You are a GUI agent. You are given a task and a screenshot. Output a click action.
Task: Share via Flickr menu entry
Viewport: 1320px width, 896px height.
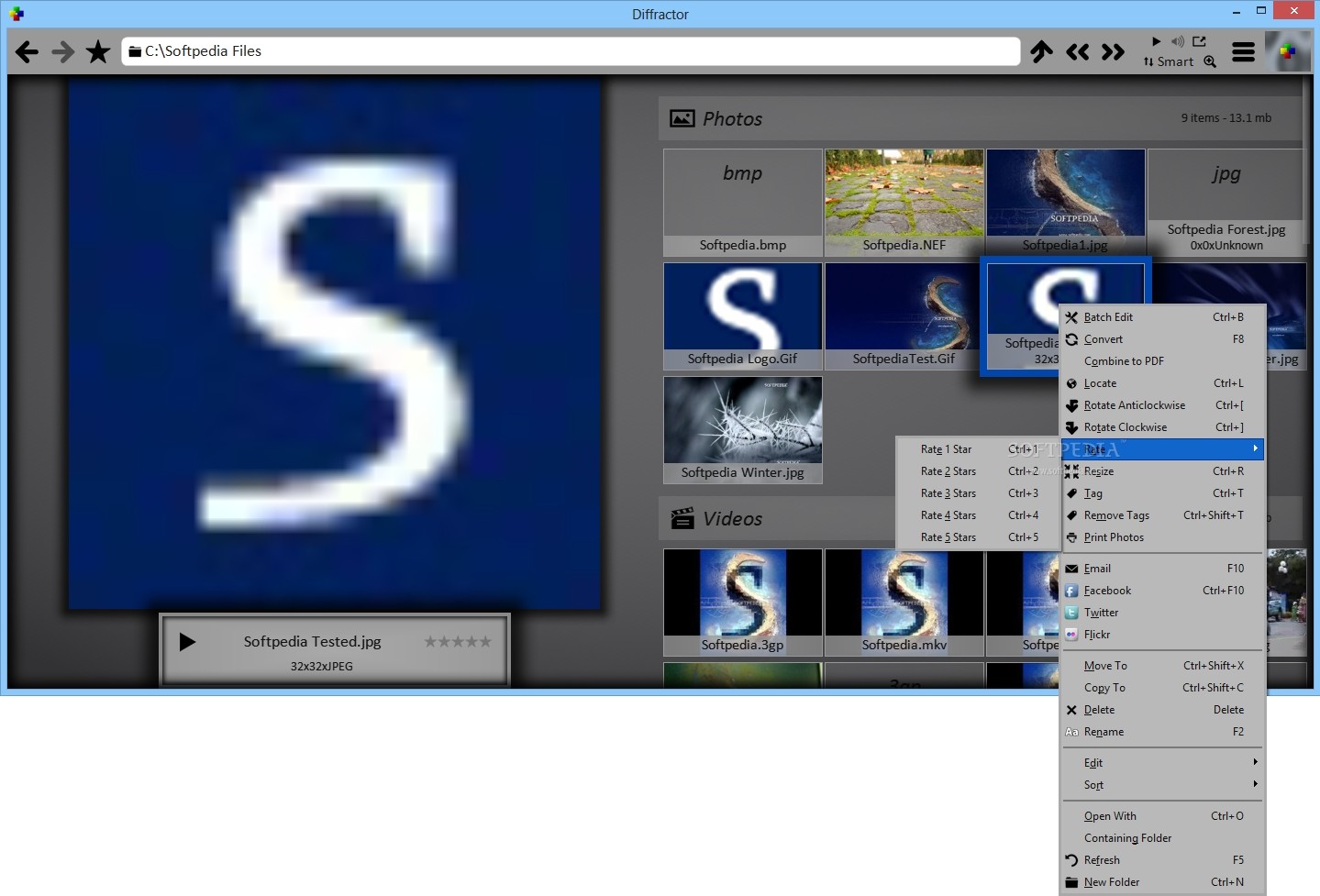click(1162, 635)
